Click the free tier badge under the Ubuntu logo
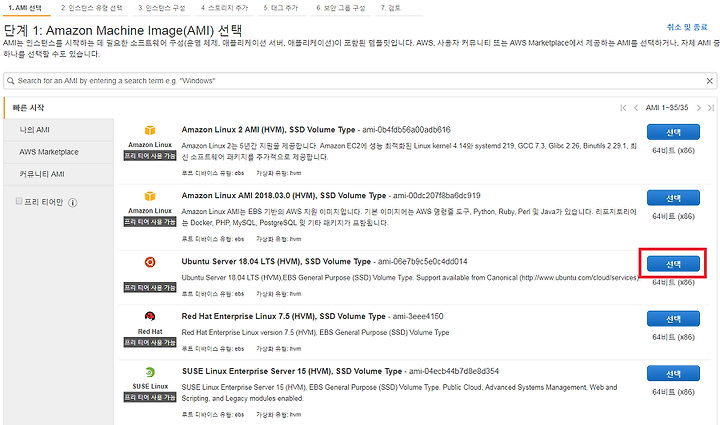Screen dimensions: 720x425 click(150, 288)
